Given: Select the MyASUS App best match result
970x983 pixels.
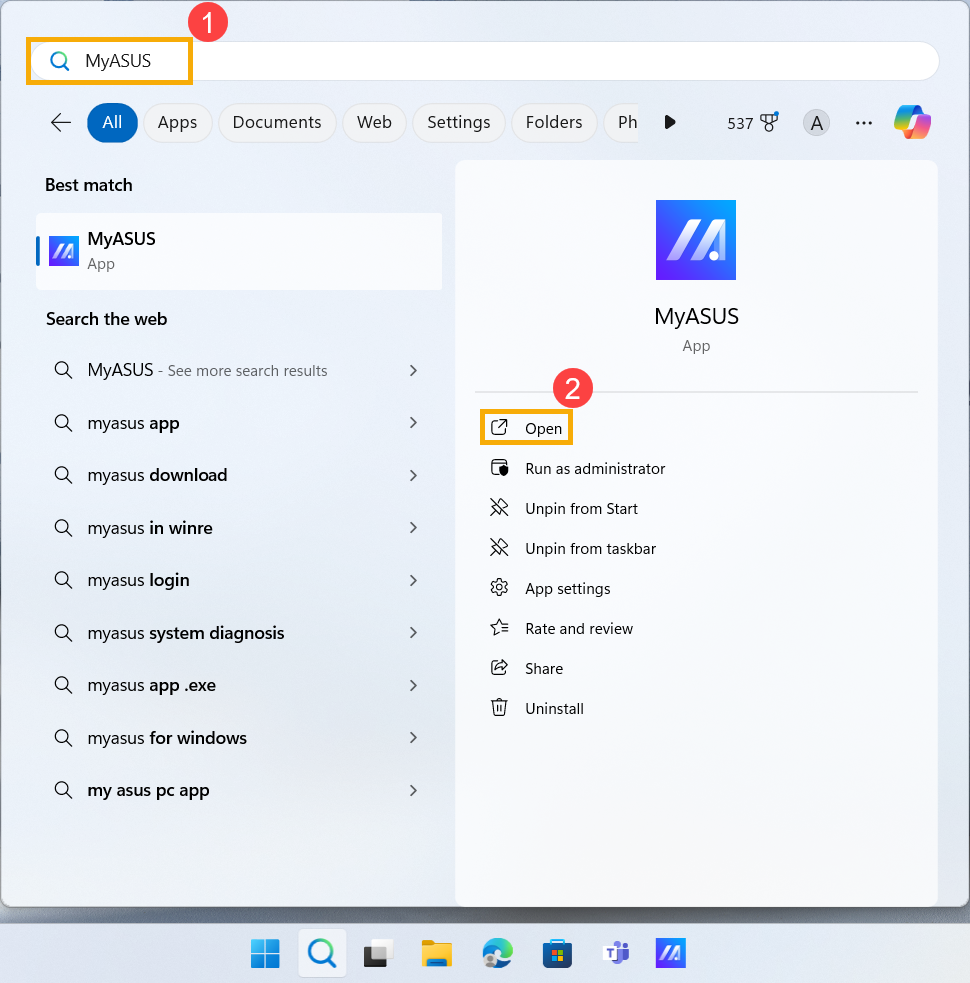Looking at the screenshot, I should [239, 251].
